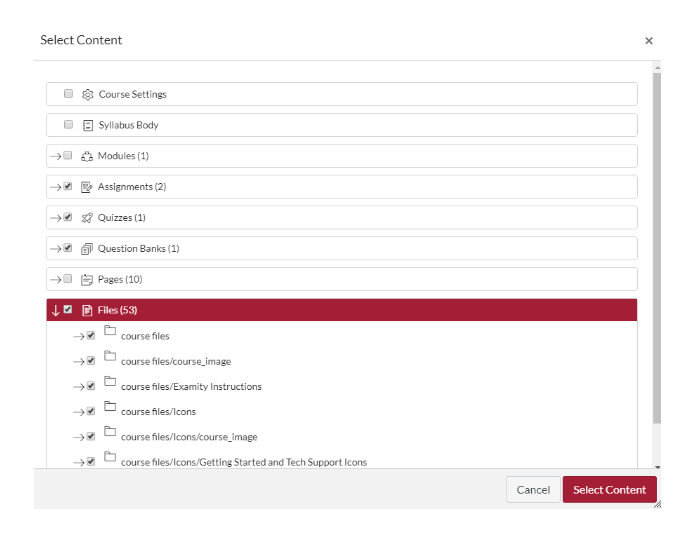The image size is (700, 548).
Task: Click the Pages icon
Action: point(87,279)
